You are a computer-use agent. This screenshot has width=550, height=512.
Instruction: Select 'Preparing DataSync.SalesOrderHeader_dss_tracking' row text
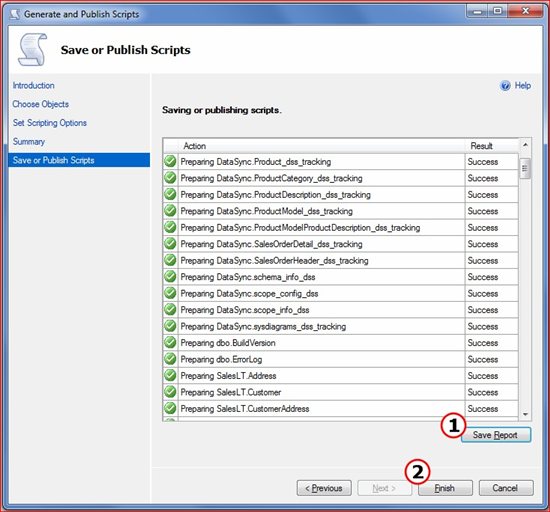tap(275, 261)
